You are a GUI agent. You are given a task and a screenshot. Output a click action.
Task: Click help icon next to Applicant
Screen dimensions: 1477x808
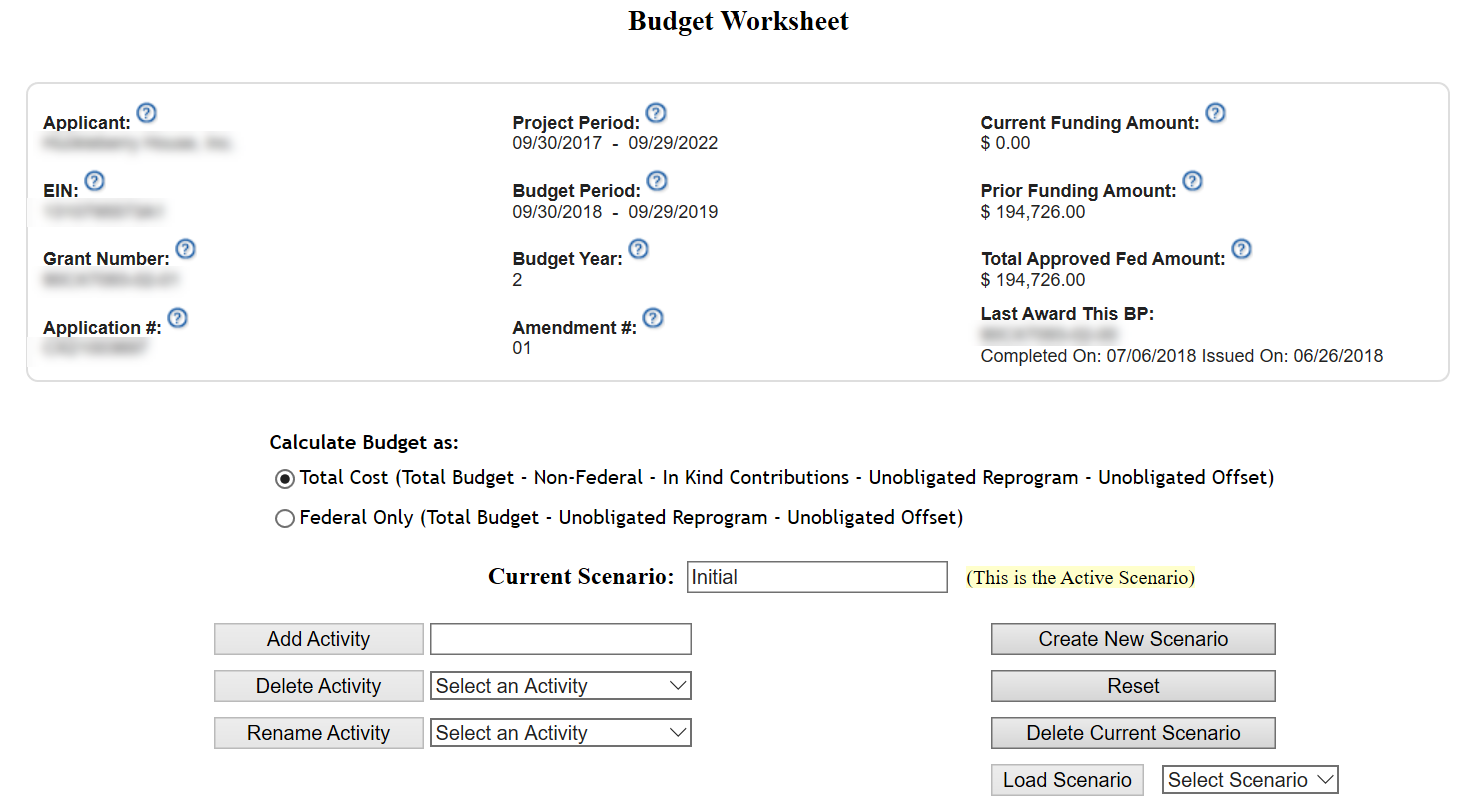146,113
